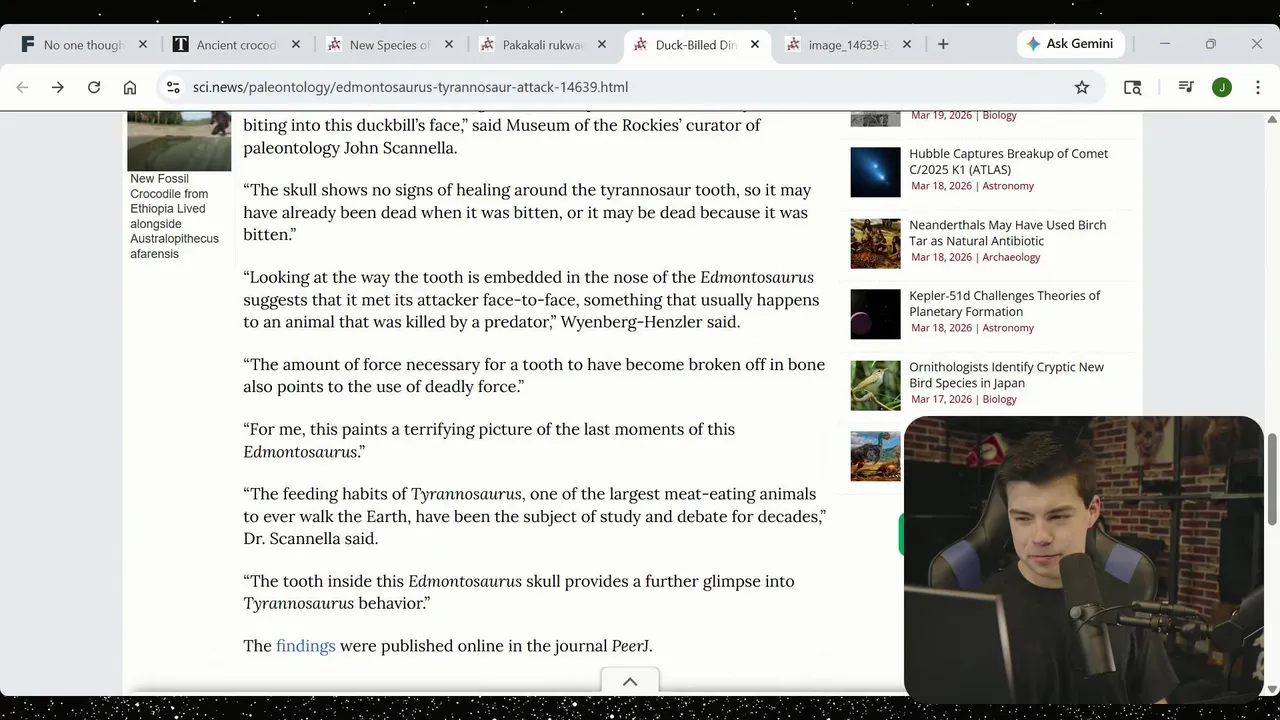Click the Ask Gemini button
The width and height of the screenshot is (1280, 720).
coord(1071,44)
